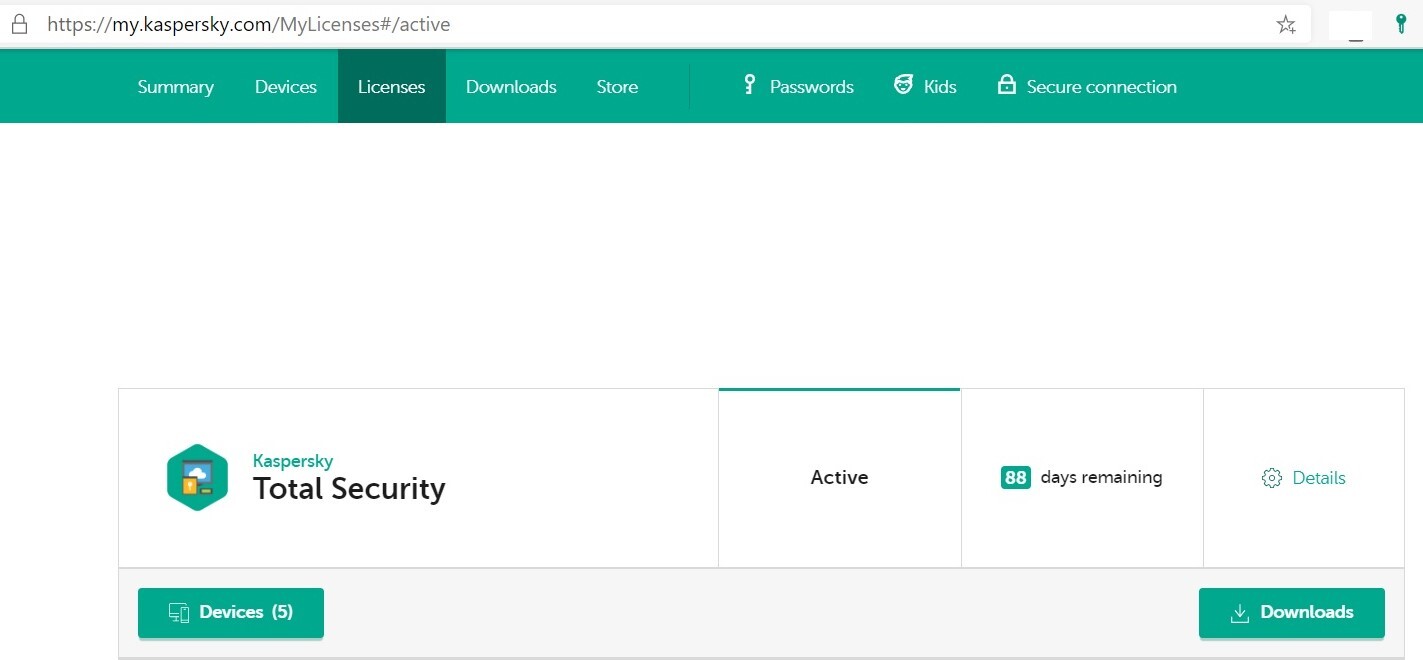
Task: Click the gear icon beside Details
Action: tap(1272, 478)
